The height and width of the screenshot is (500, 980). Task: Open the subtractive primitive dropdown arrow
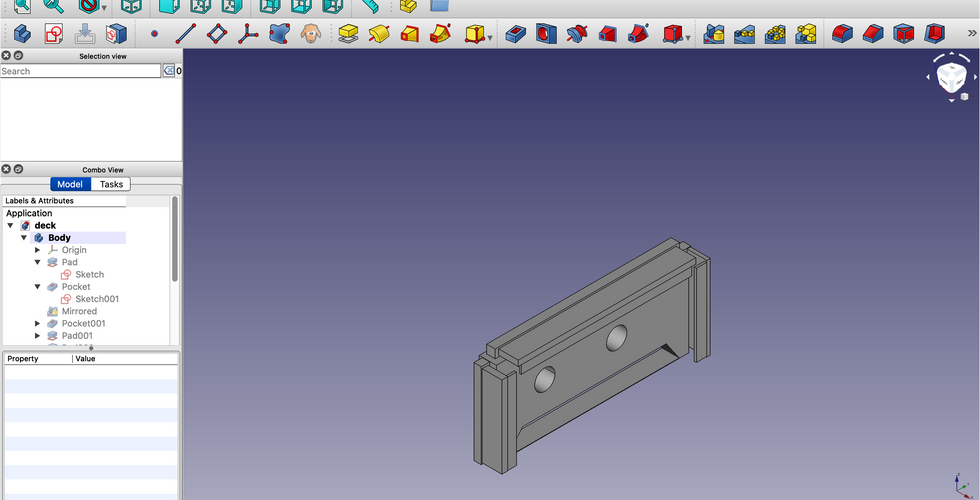[x=688, y=38]
